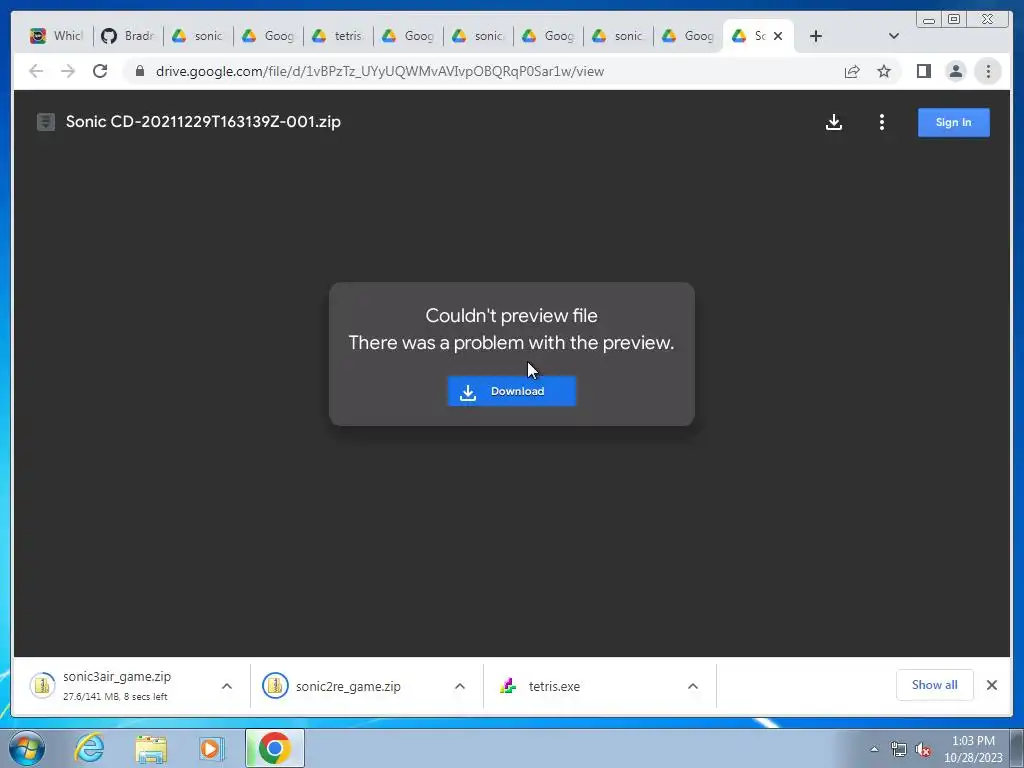Click the blue Download button in the dialog
This screenshot has width=1024, height=768.
pyautogui.click(x=511, y=391)
